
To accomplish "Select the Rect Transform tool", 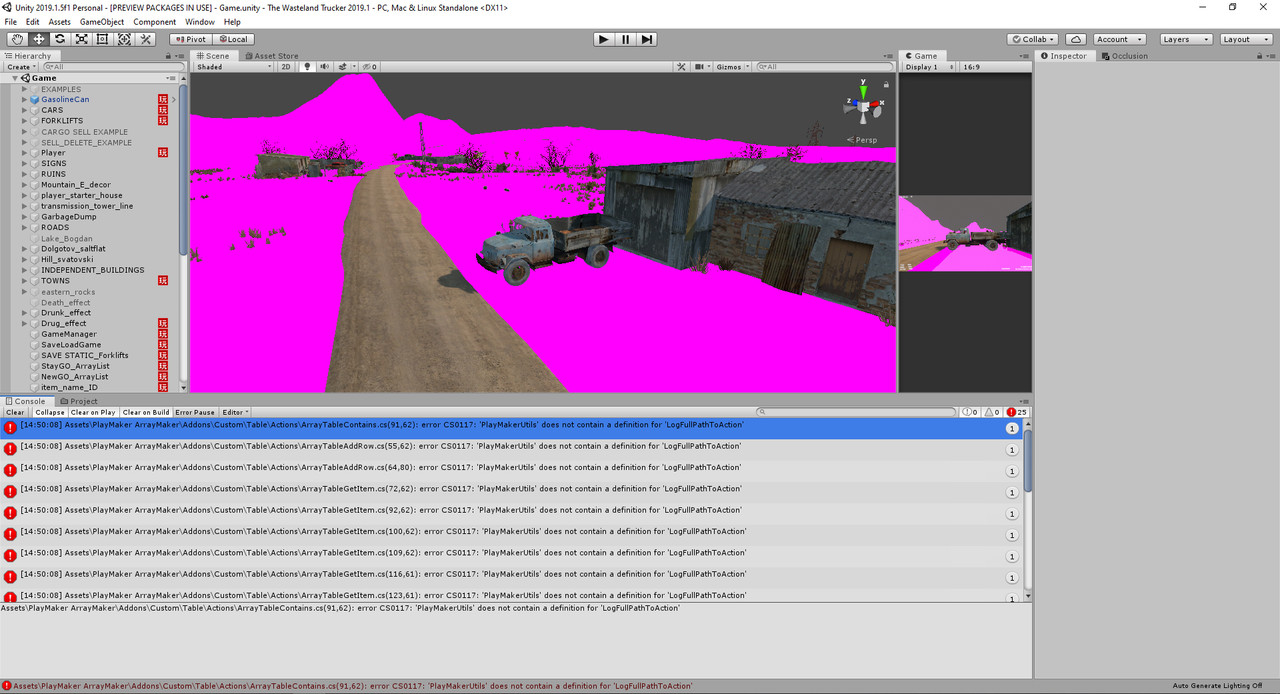I will click(102, 39).
